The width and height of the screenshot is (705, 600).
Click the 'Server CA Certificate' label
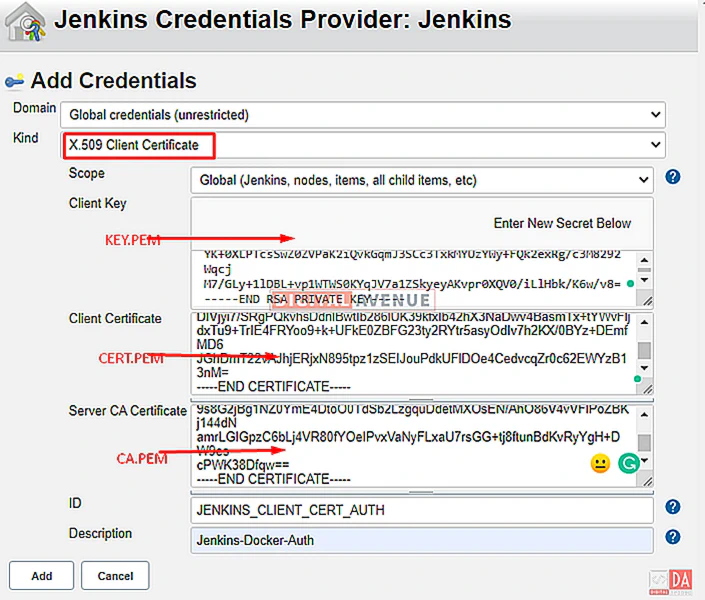point(127,411)
